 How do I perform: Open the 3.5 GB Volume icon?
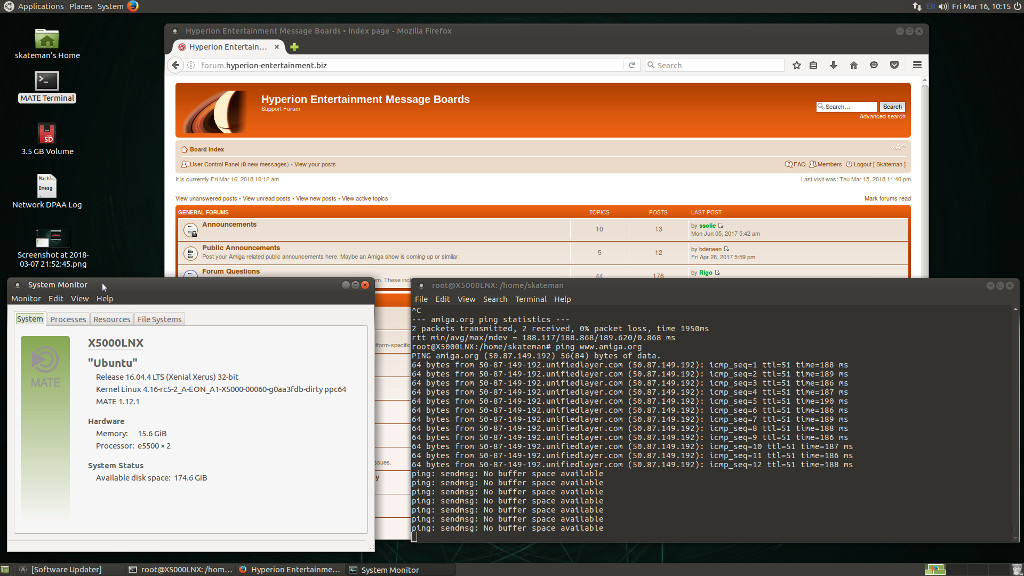pos(46,134)
